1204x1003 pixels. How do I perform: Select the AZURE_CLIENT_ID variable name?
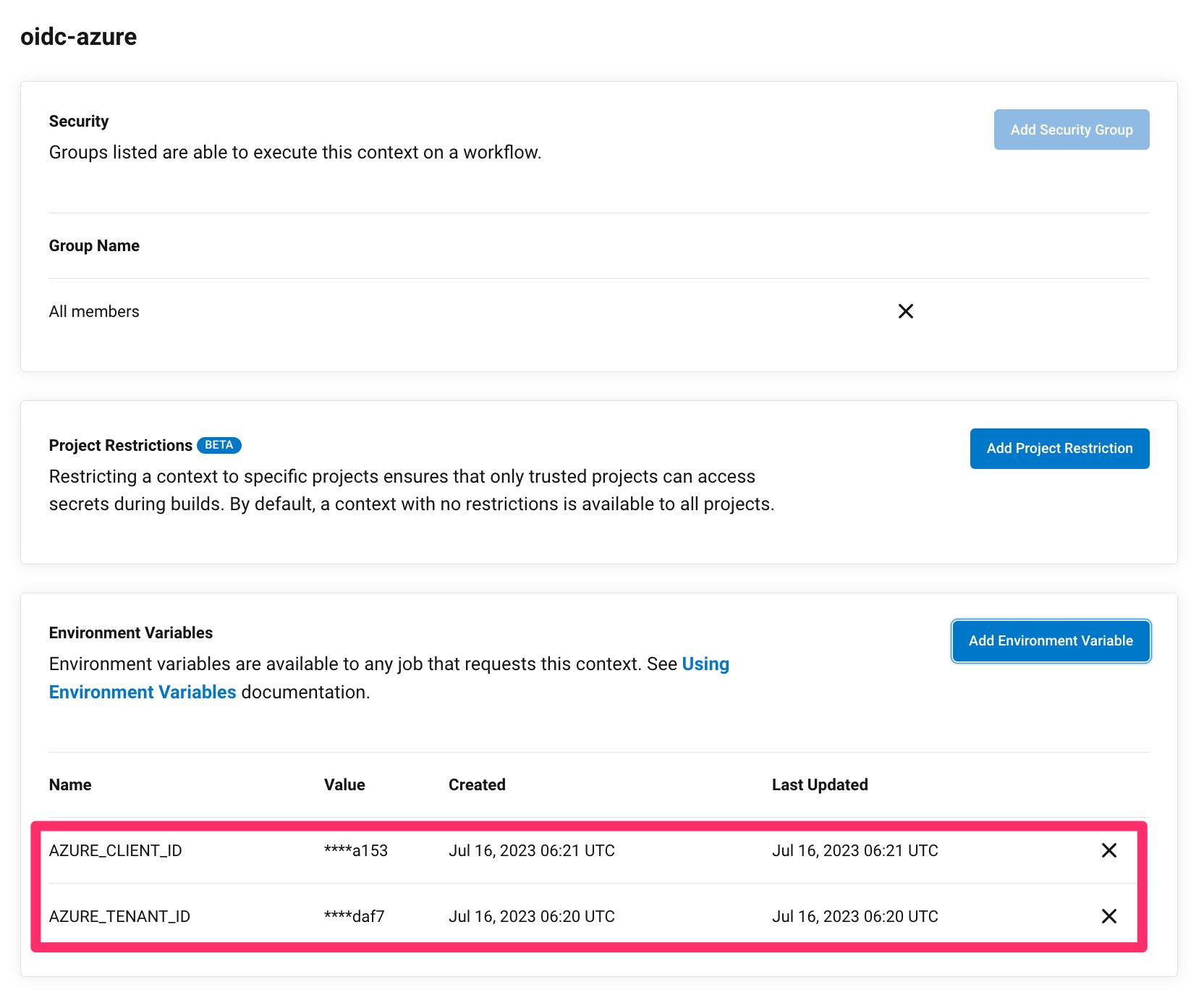click(116, 850)
